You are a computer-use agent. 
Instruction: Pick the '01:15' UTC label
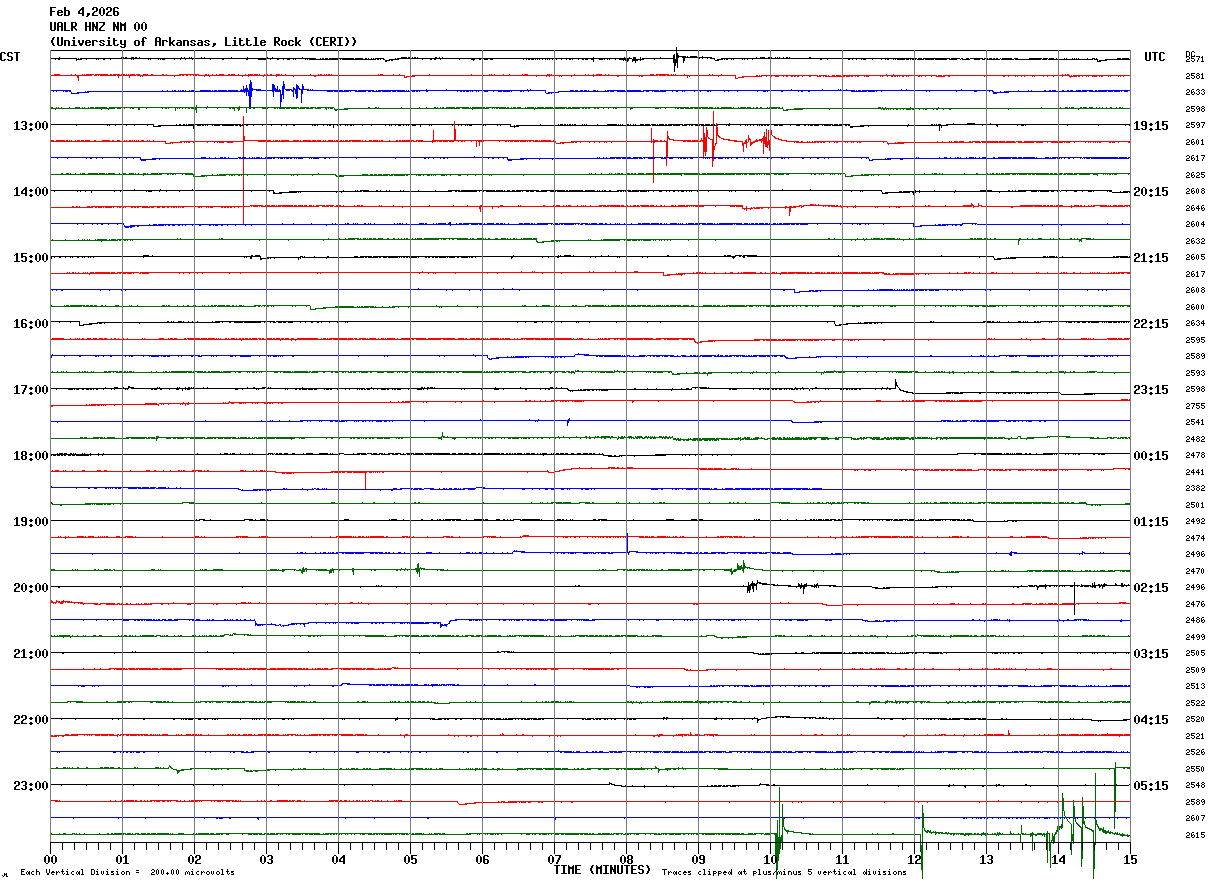pos(1151,522)
